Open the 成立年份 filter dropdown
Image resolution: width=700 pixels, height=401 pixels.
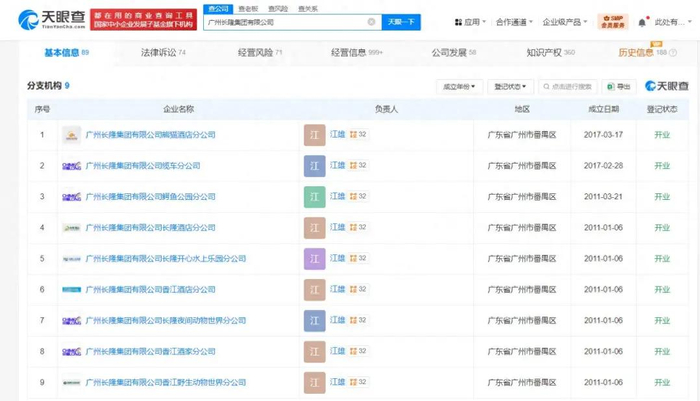(x=460, y=87)
